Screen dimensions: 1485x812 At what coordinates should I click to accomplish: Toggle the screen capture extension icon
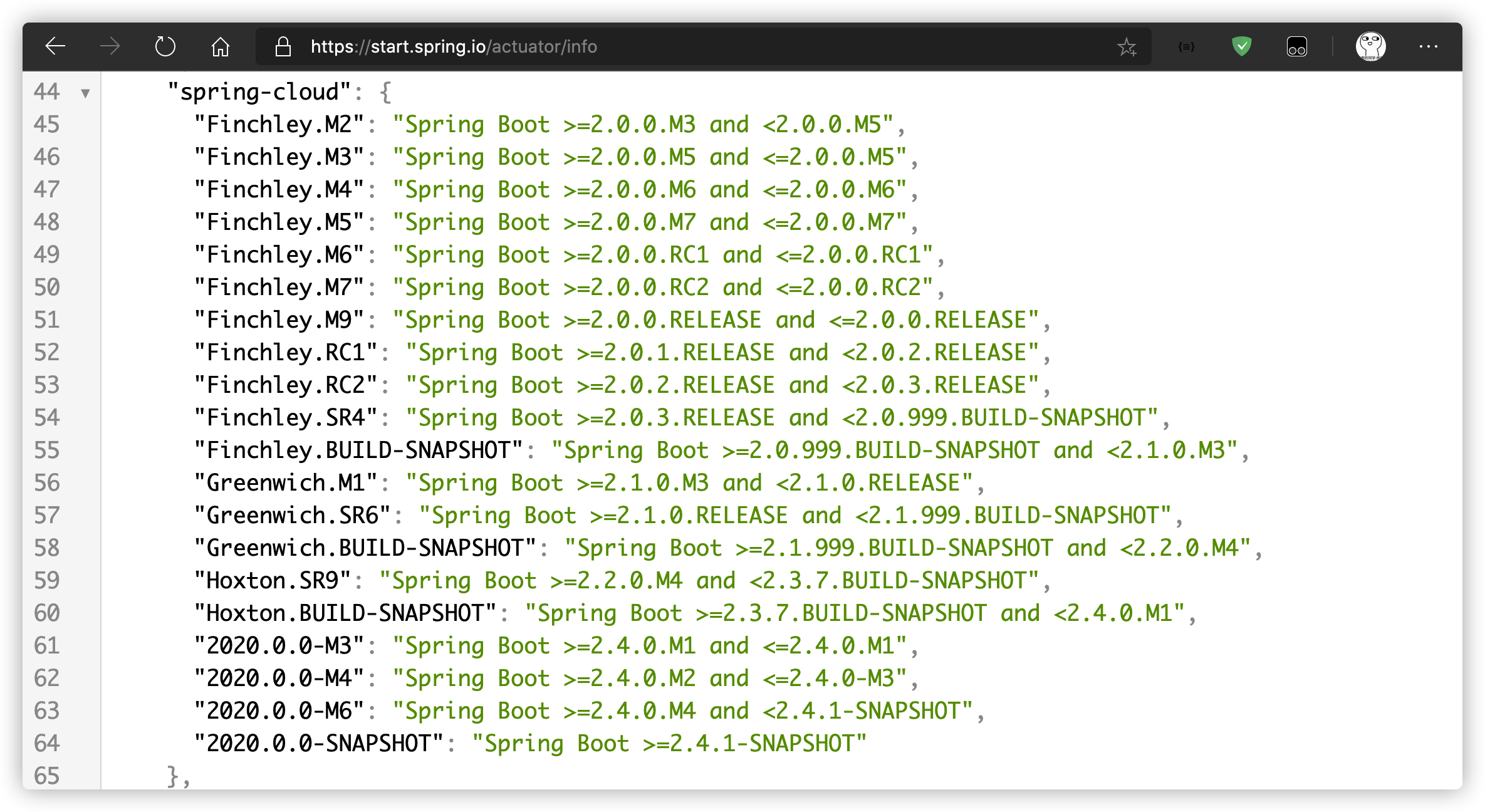tap(1297, 45)
